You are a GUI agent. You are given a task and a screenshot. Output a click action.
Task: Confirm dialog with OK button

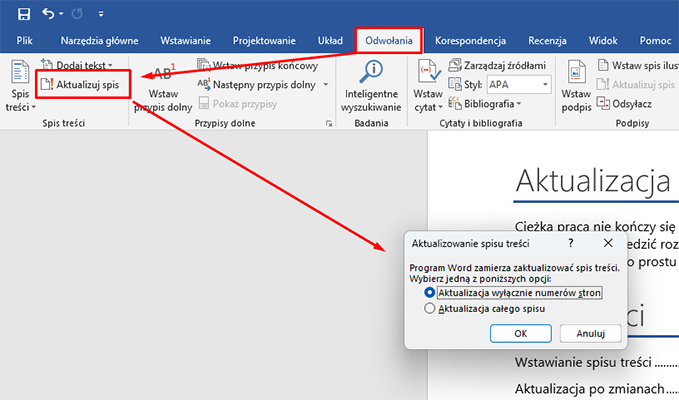click(521, 333)
